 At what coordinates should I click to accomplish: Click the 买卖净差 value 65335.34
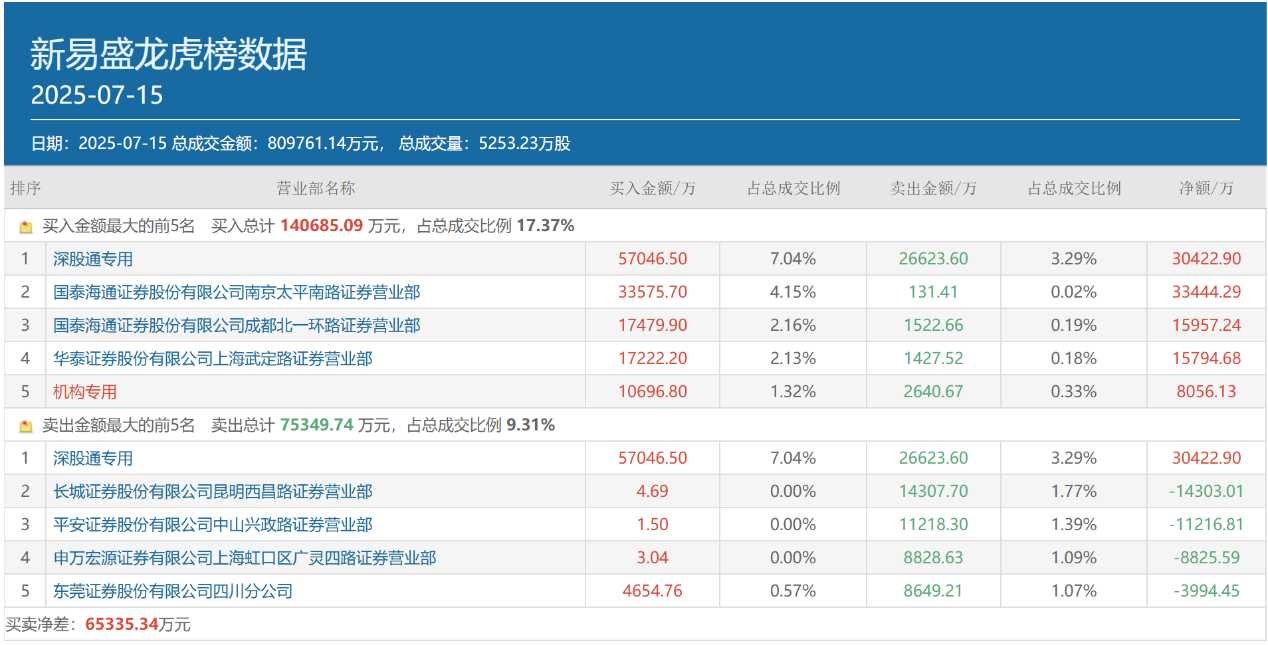(122, 625)
